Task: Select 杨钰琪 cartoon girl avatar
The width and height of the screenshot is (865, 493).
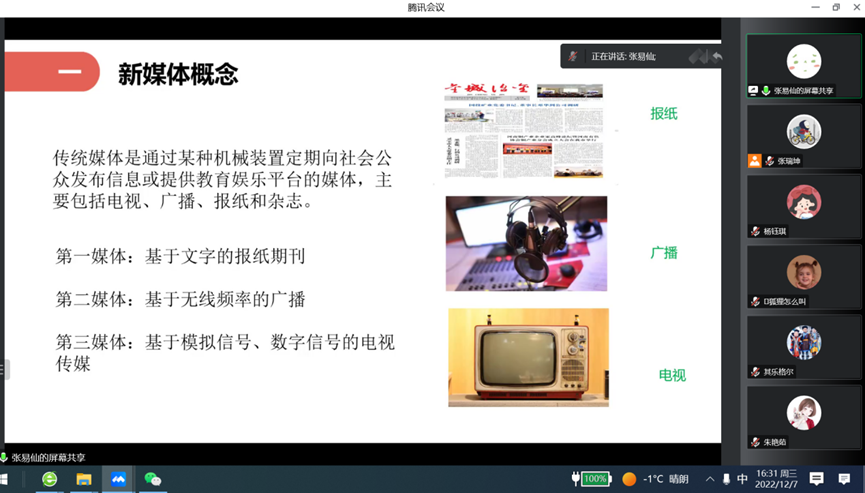Action: [x=804, y=202]
